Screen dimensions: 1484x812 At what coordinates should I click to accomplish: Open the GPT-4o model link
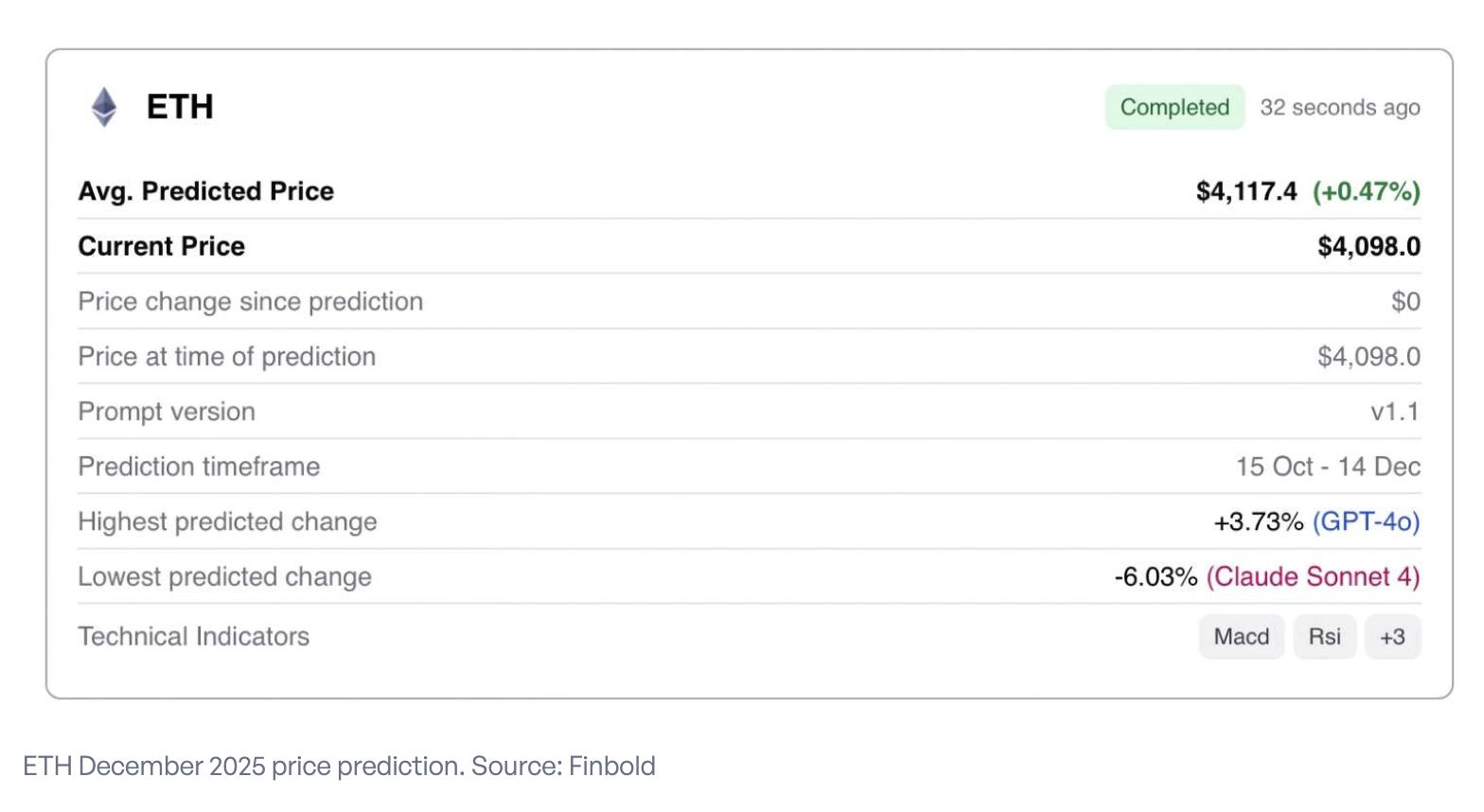click(1366, 521)
